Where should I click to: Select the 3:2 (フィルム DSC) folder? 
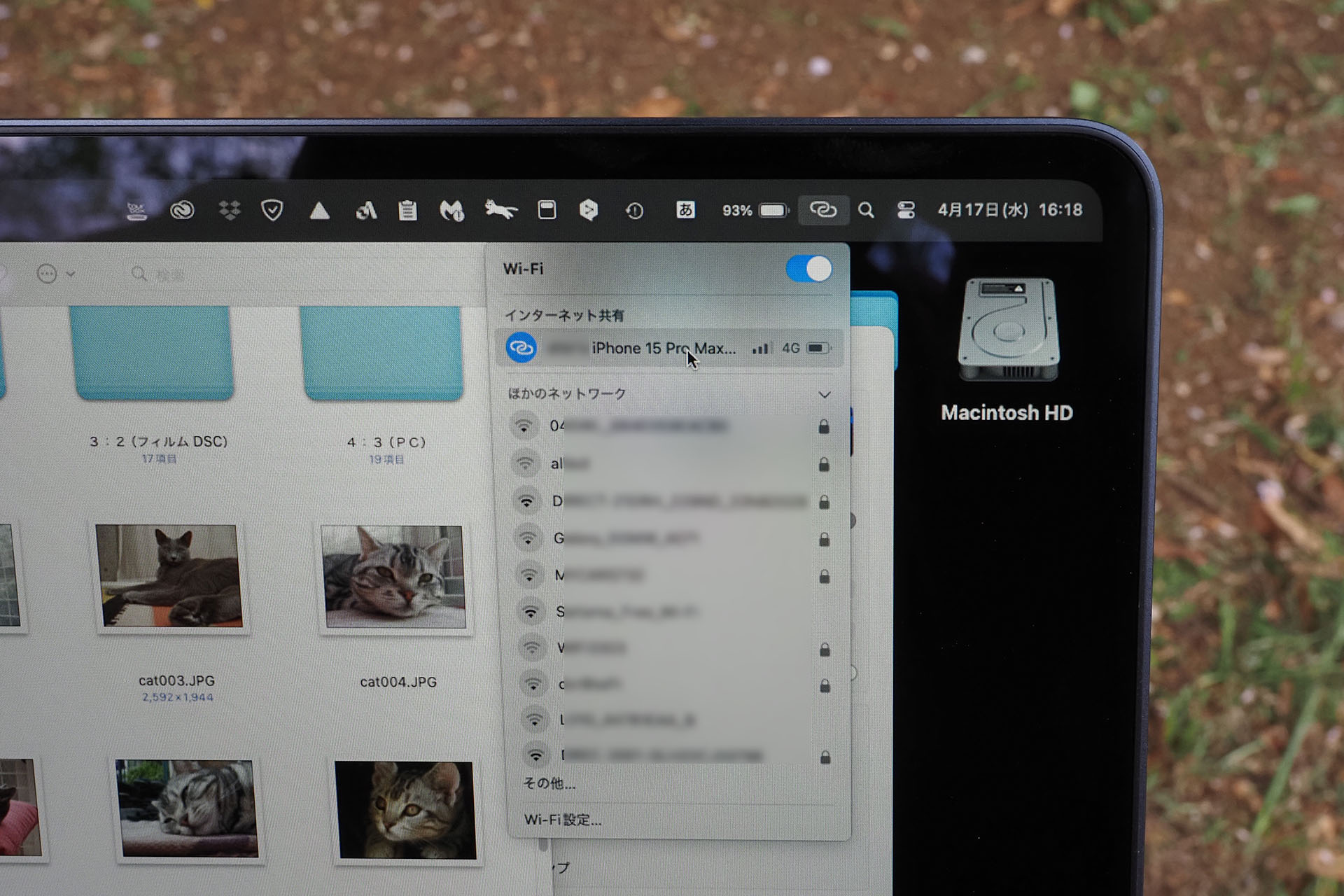(x=152, y=353)
